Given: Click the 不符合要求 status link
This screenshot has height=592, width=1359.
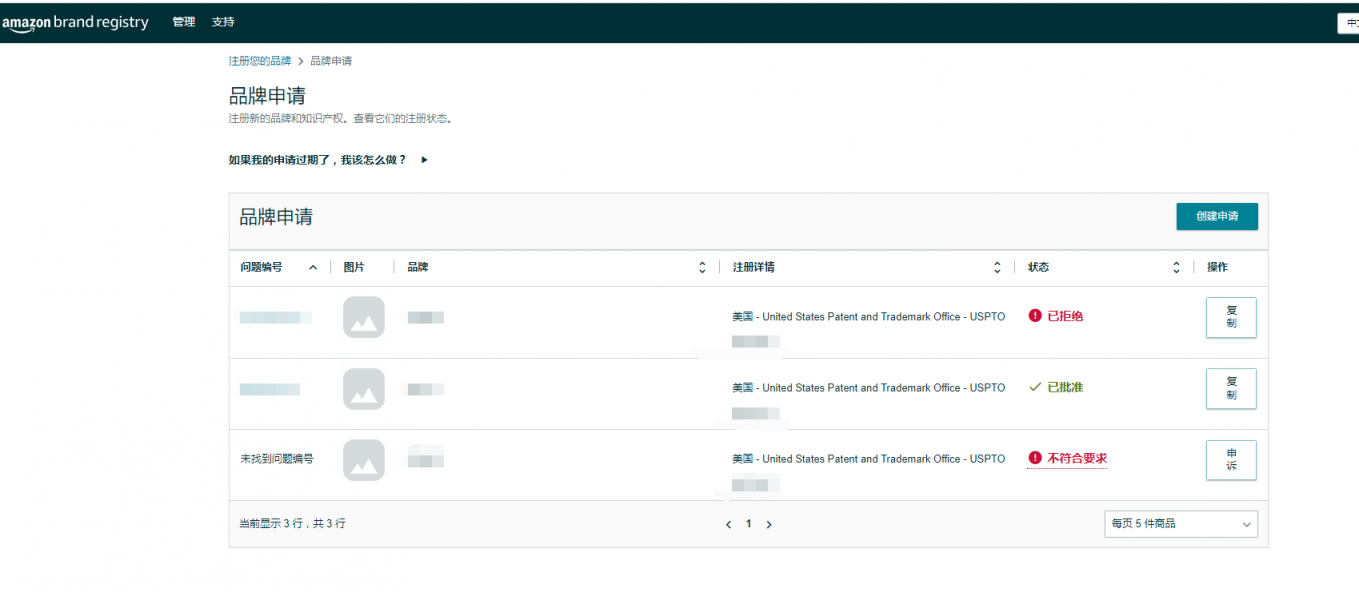Looking at the screenshot, I should click(1076, 459).
